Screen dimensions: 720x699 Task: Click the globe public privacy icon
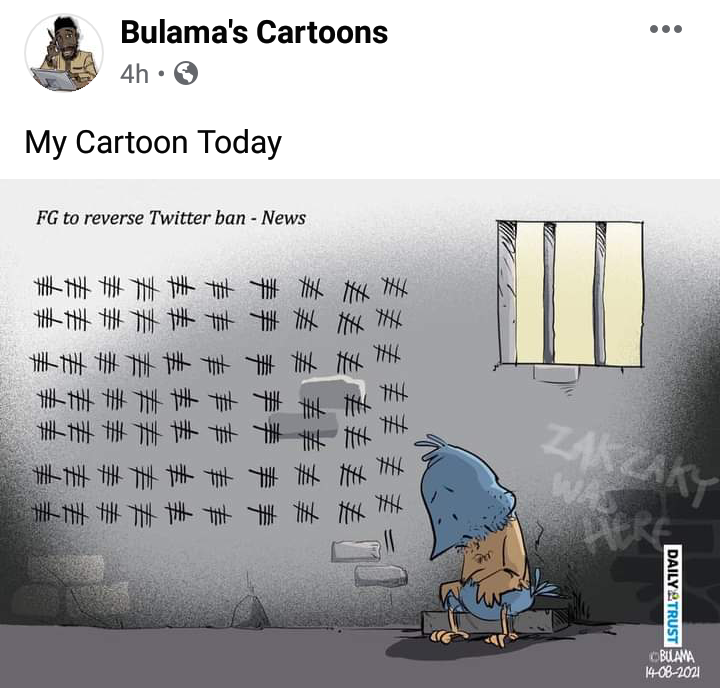(x=186, y=73)
